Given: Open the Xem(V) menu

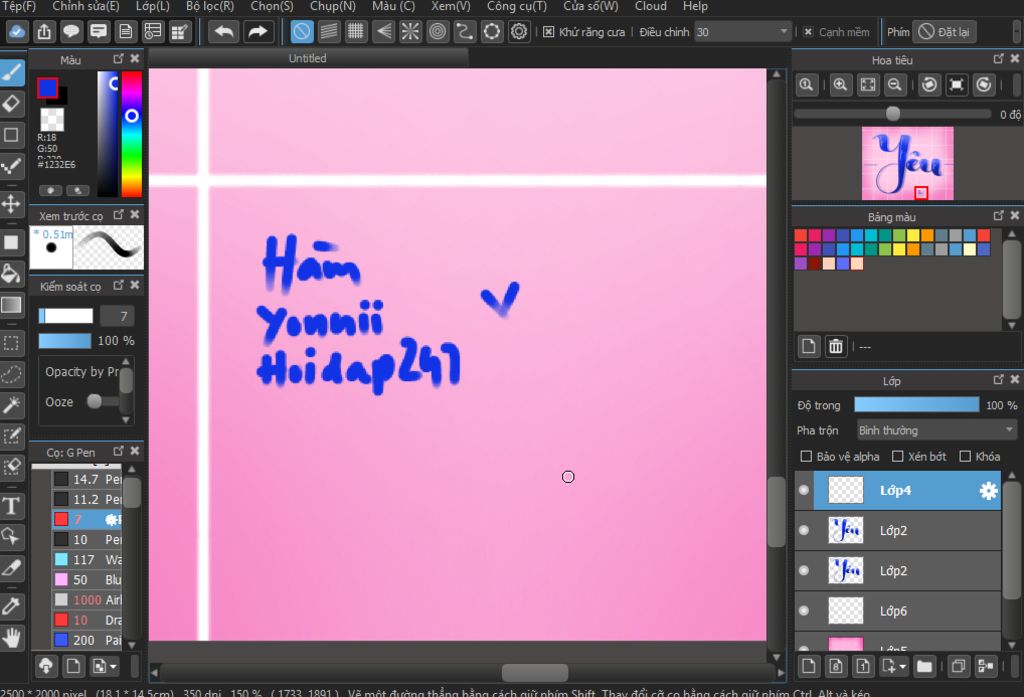Looking at the screenshot, I should pyautogui.click(x=451, y=7).
